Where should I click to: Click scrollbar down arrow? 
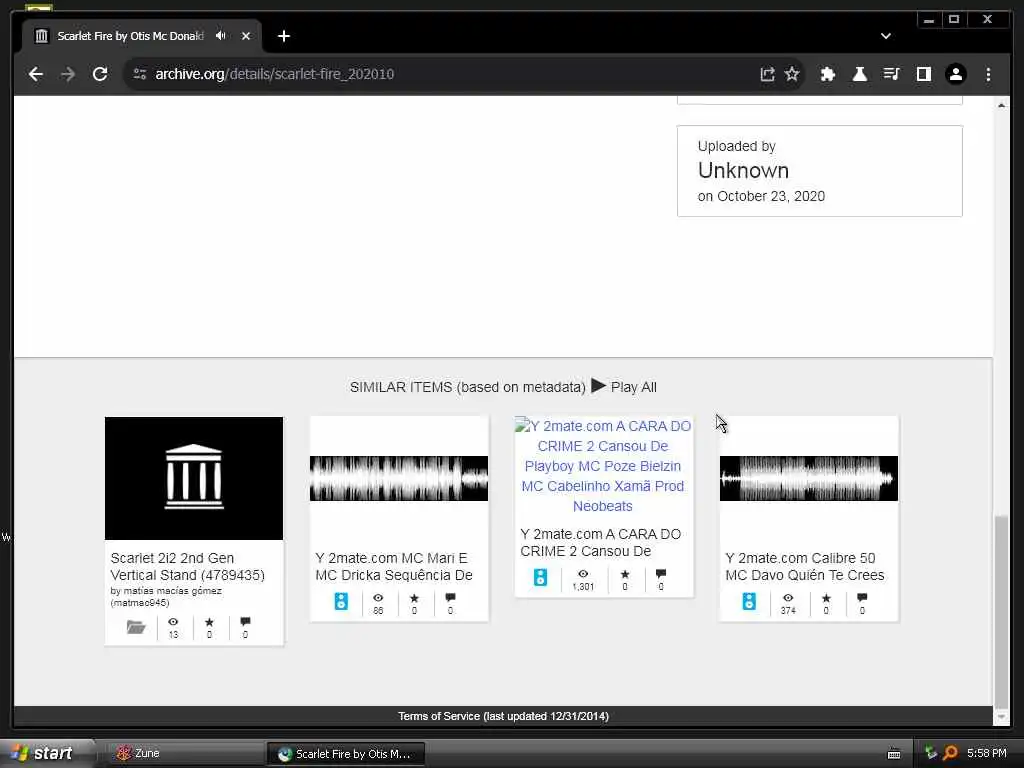1002,716
